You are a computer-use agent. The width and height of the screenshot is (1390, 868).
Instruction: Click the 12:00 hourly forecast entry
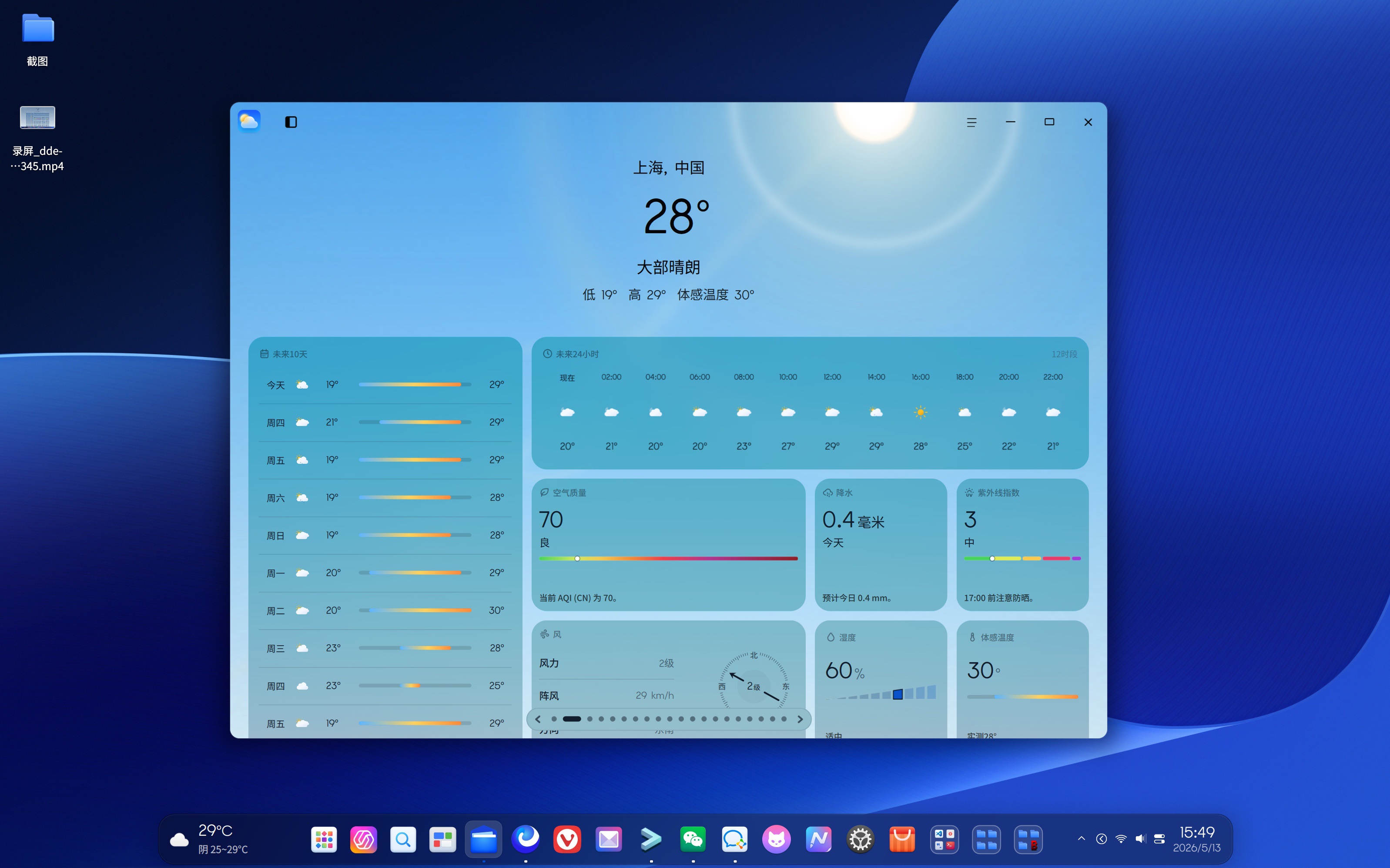click(x=832, y=412)
